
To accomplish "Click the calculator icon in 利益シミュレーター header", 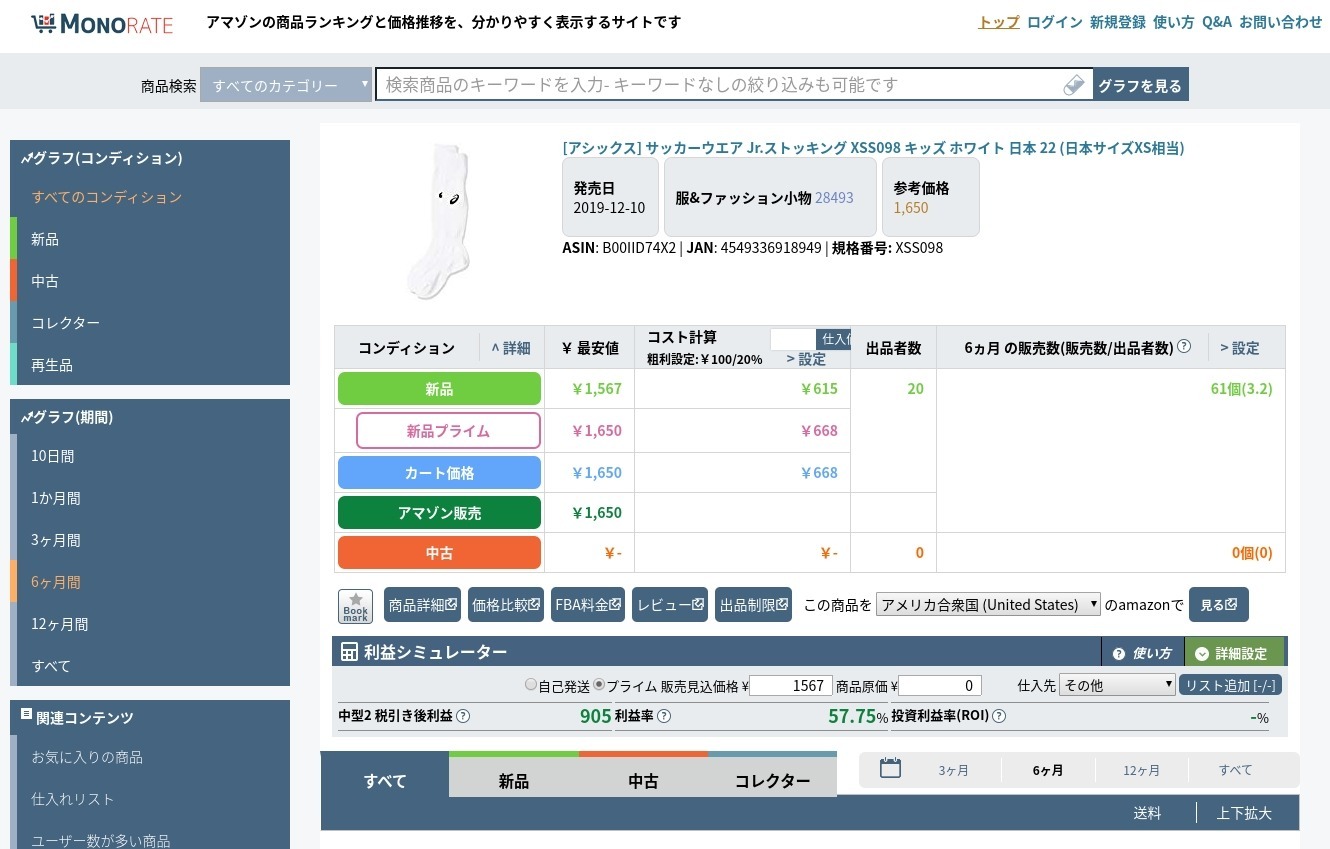I will click(x=349, y=652).
